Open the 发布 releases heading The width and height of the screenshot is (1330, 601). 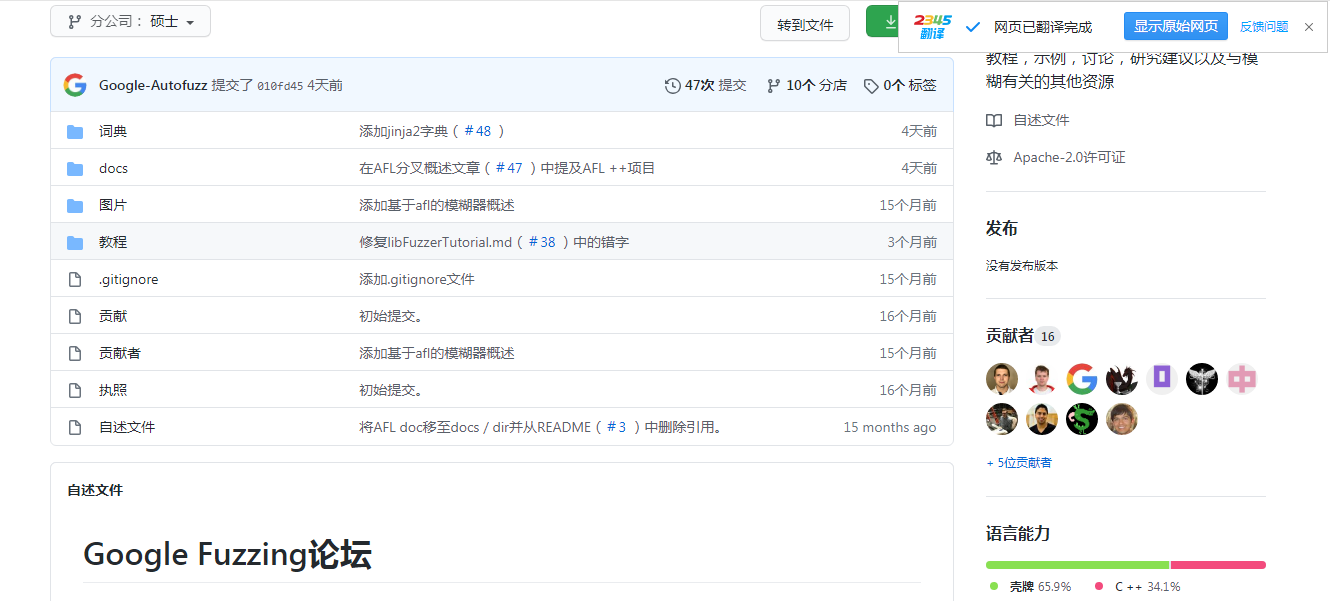(1002, 228)
